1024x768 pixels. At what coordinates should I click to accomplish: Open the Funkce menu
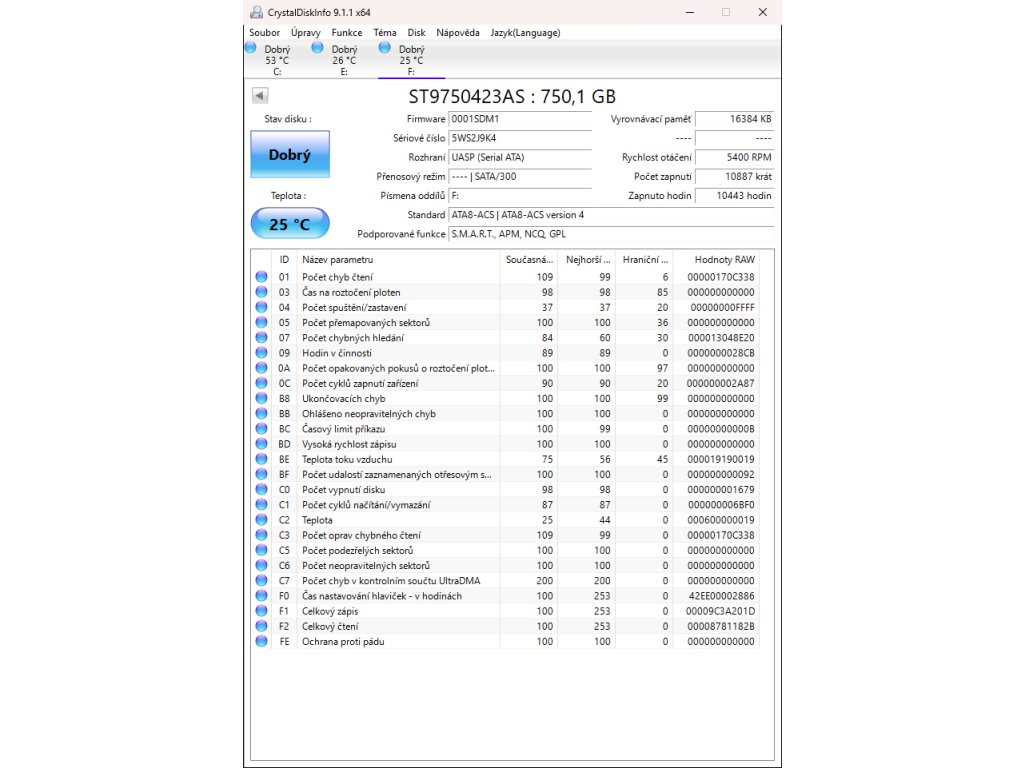tap(347, 32)
